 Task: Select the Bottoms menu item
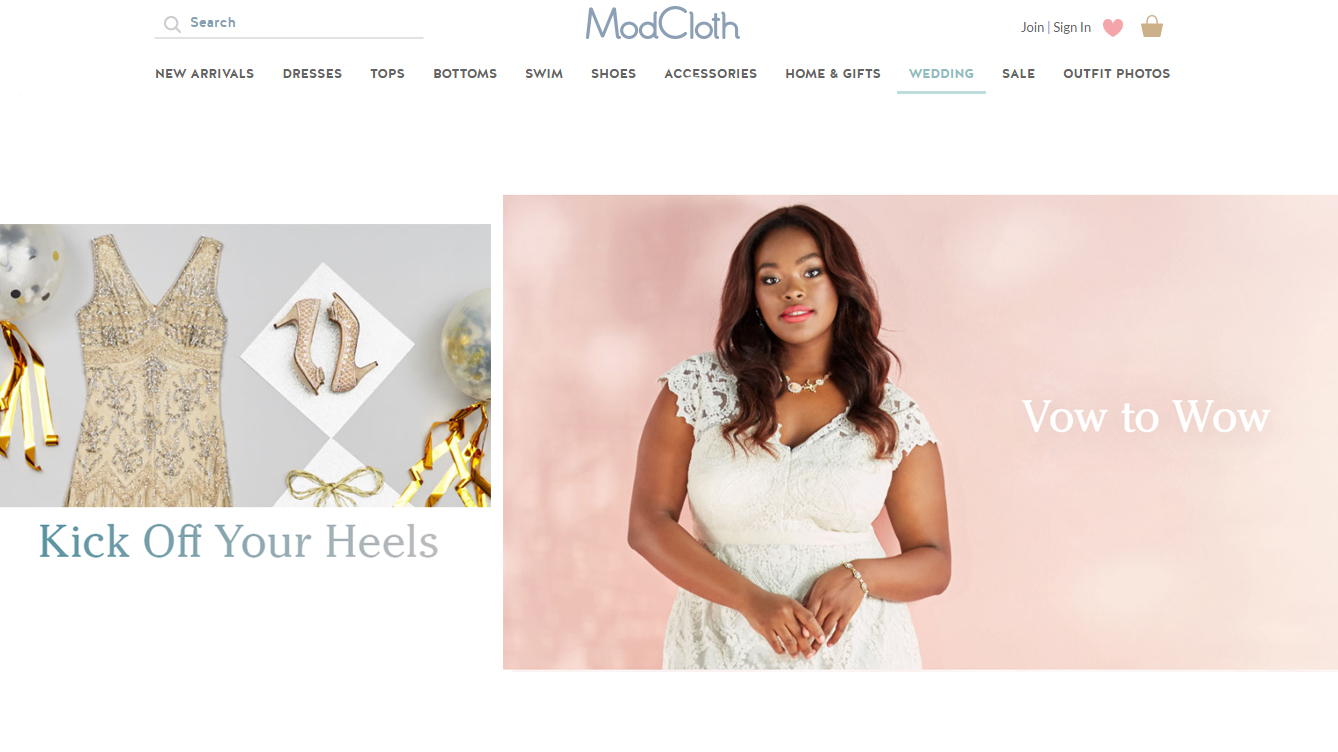click(x=465, y=74)
